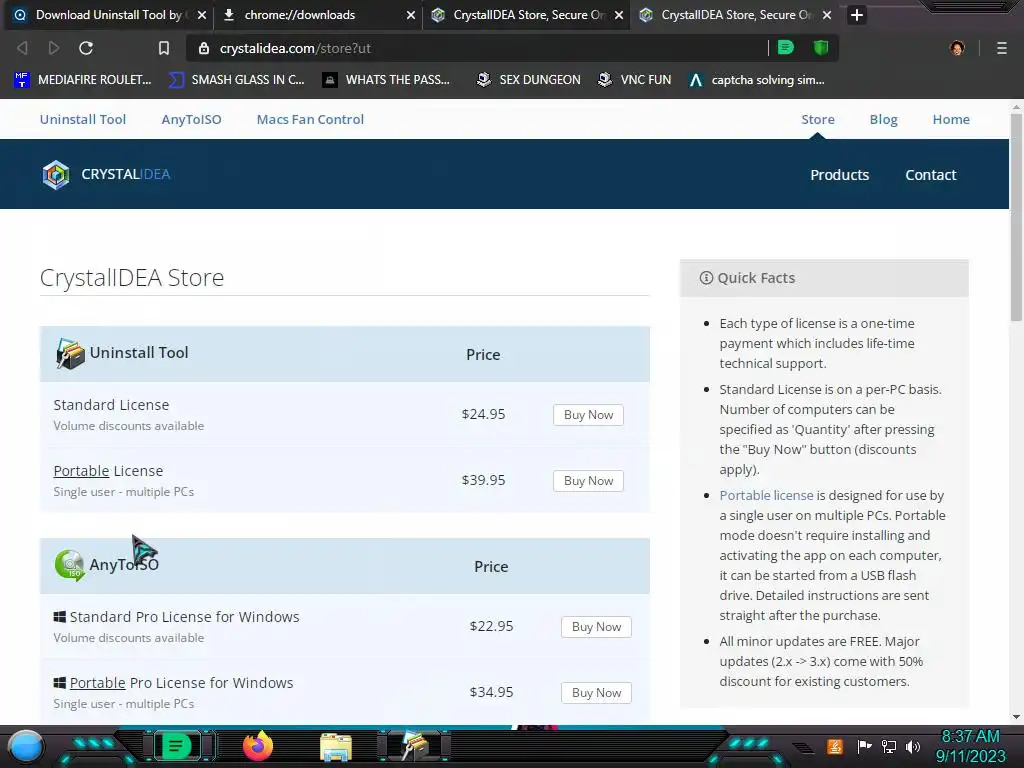
Task: Reload the page with the refresh icon
Action: coord(86,48)
